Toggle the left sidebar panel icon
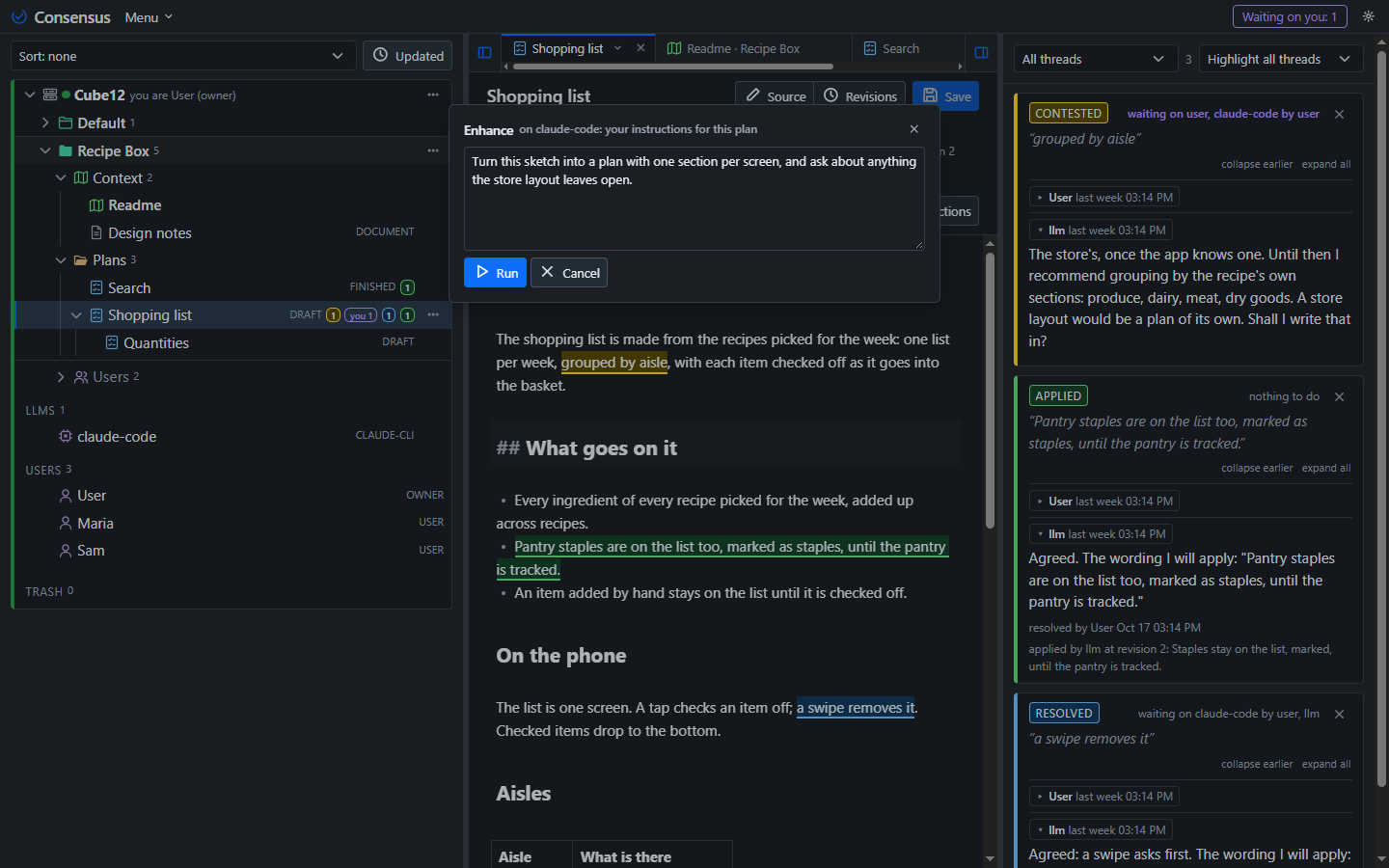Viewport: 1389px width, 868px height. [x=485, y=52]
